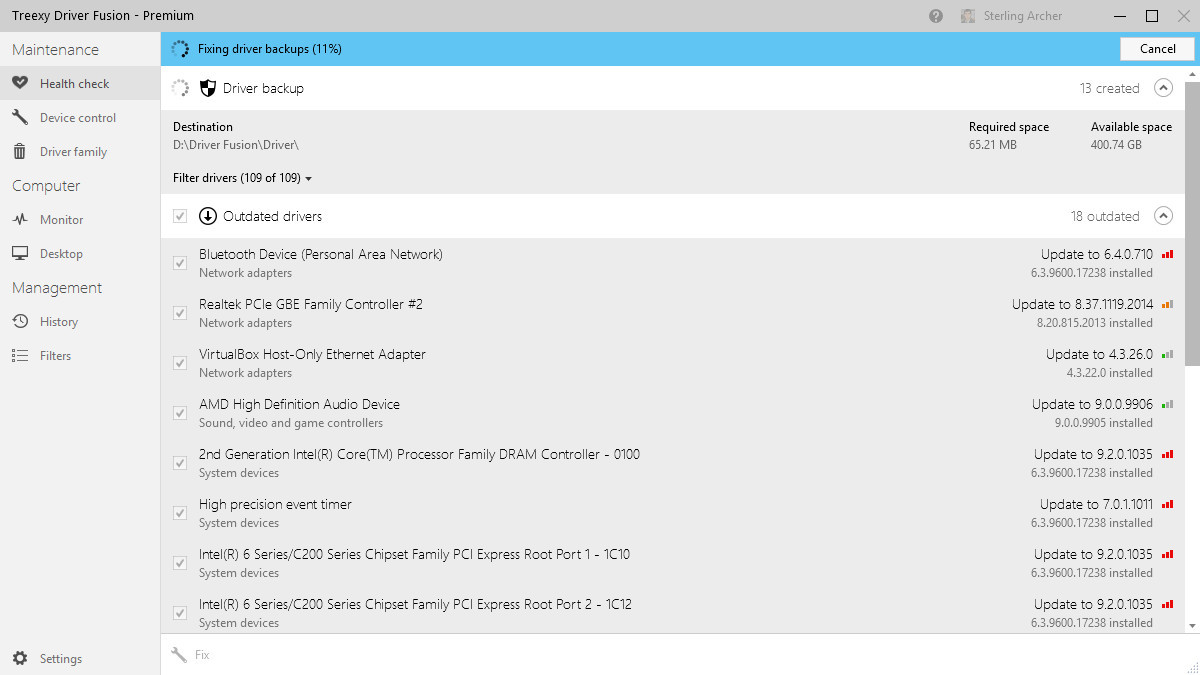Click the vertical scrollbar thumb
This screenshot has height=675, width=1200.
[1191, 223]
